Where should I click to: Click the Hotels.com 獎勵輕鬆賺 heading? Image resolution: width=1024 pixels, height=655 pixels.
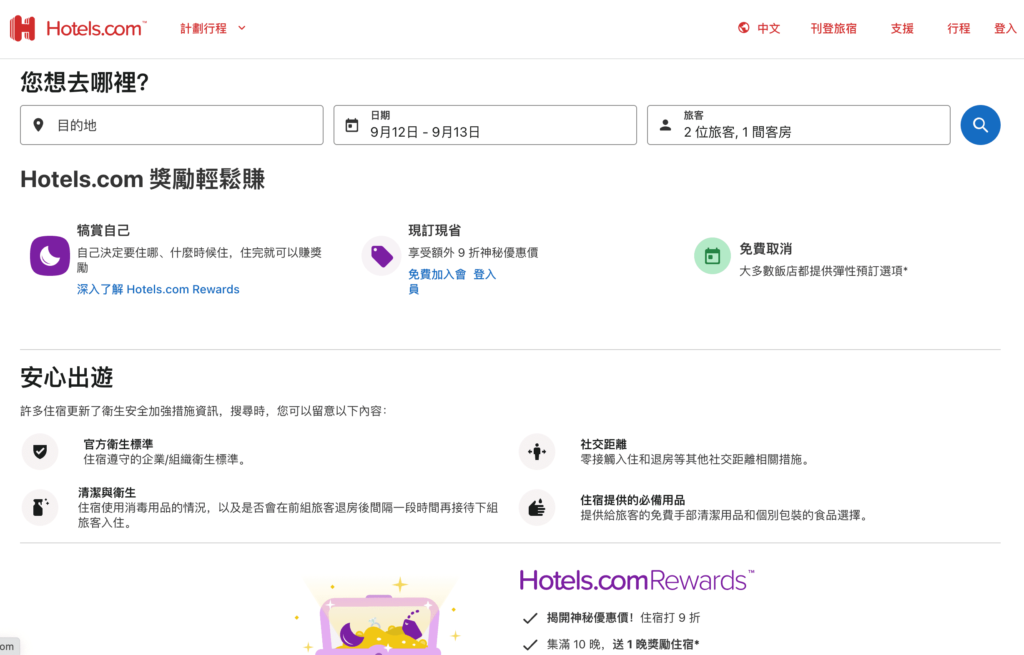(142, 179)
